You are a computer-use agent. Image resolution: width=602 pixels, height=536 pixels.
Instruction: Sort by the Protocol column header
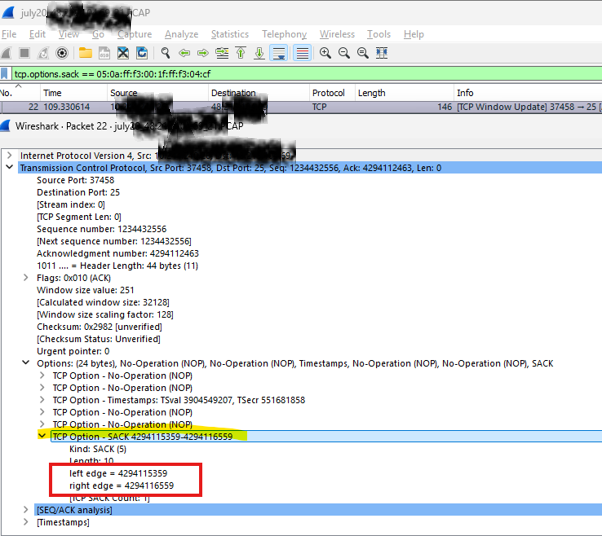(332, 93)
